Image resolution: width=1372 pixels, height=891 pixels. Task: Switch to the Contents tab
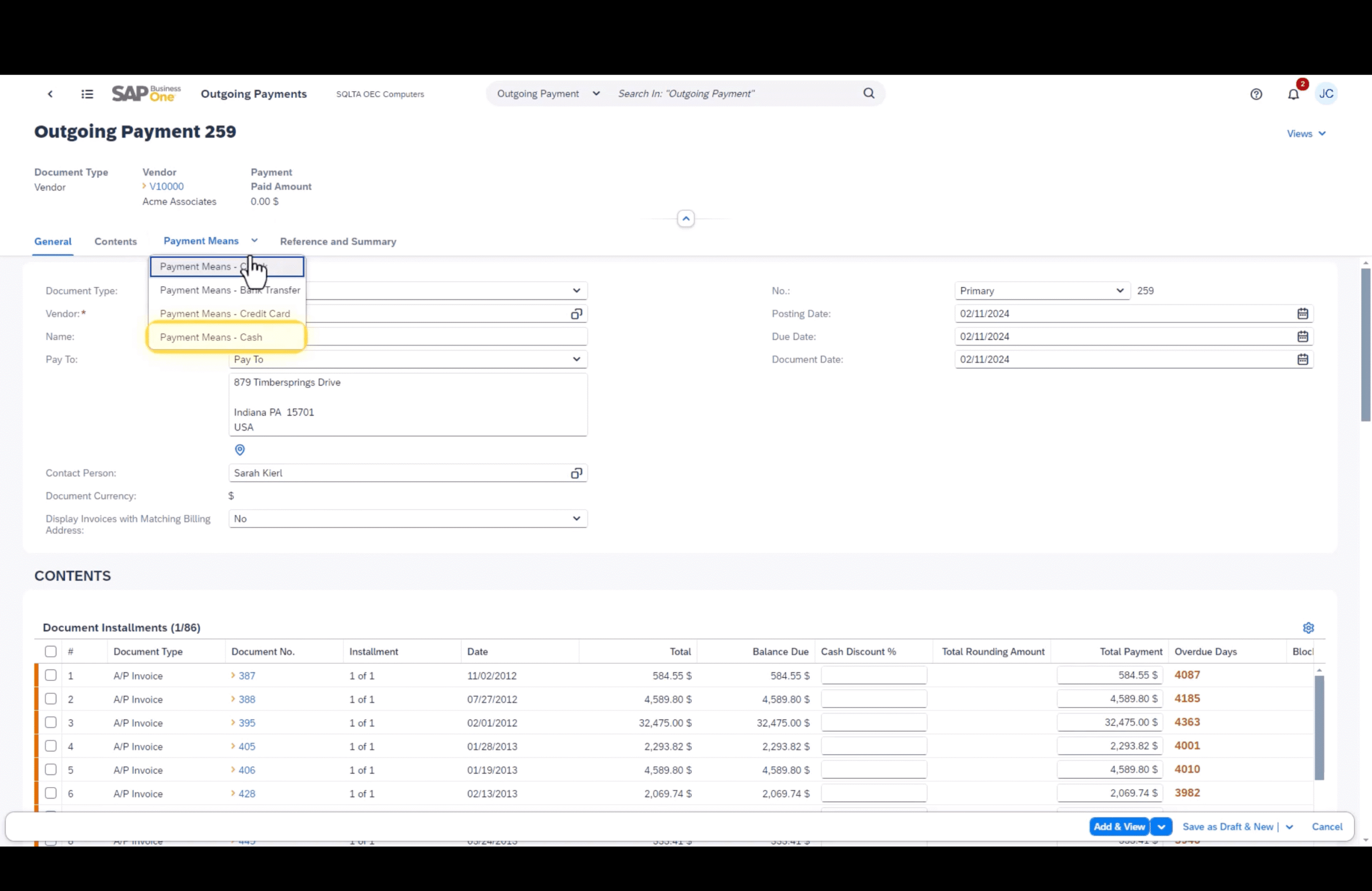tap(115, 242)
